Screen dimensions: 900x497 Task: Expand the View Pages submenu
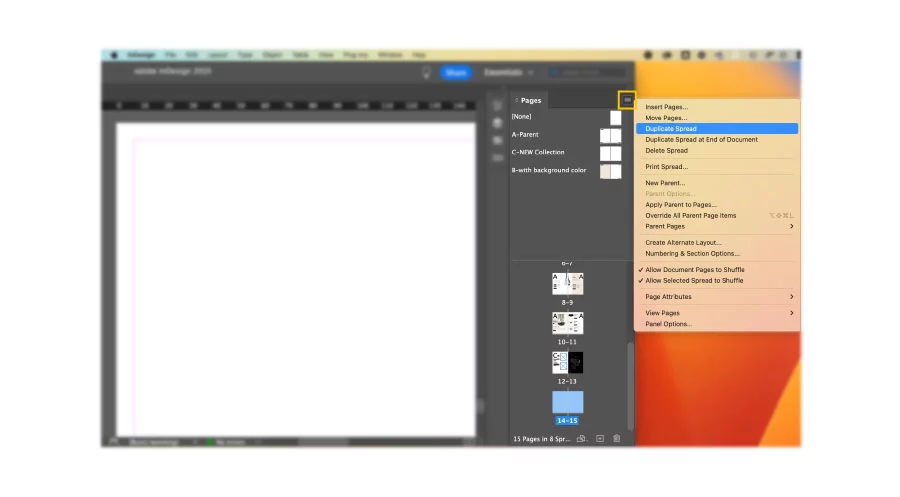pos(716,313)
